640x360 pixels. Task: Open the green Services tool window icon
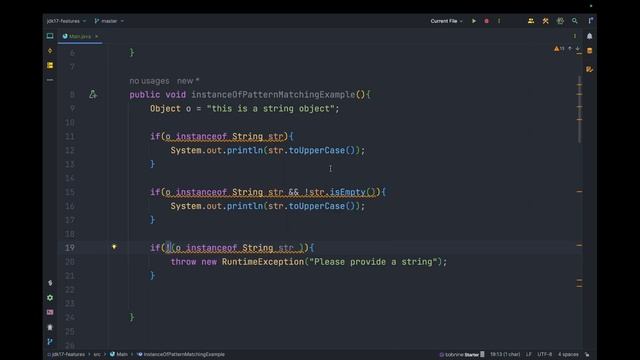click(50, 298)
